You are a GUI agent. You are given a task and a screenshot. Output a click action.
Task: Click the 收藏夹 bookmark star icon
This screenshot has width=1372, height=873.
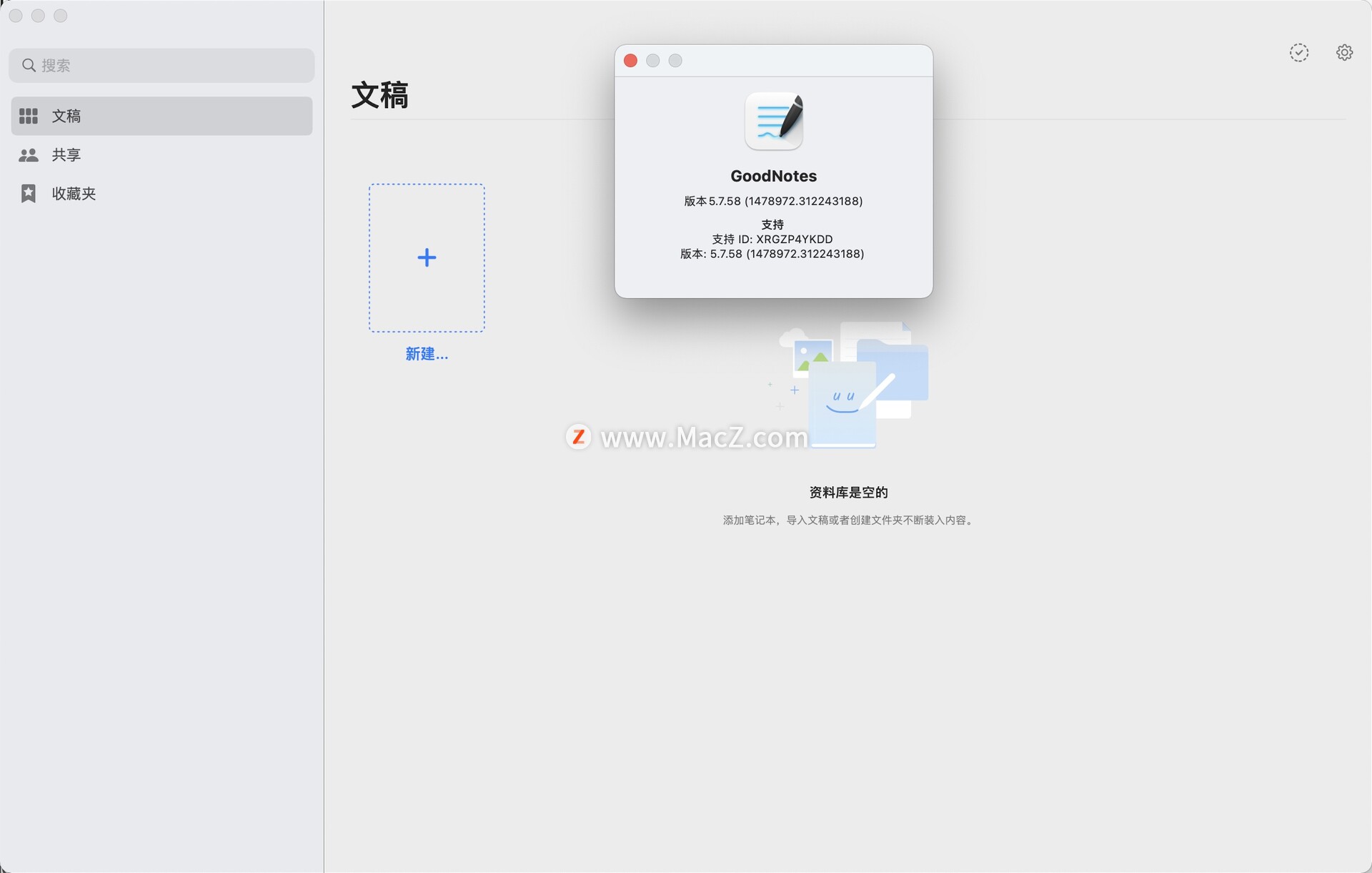click(29, 193)
